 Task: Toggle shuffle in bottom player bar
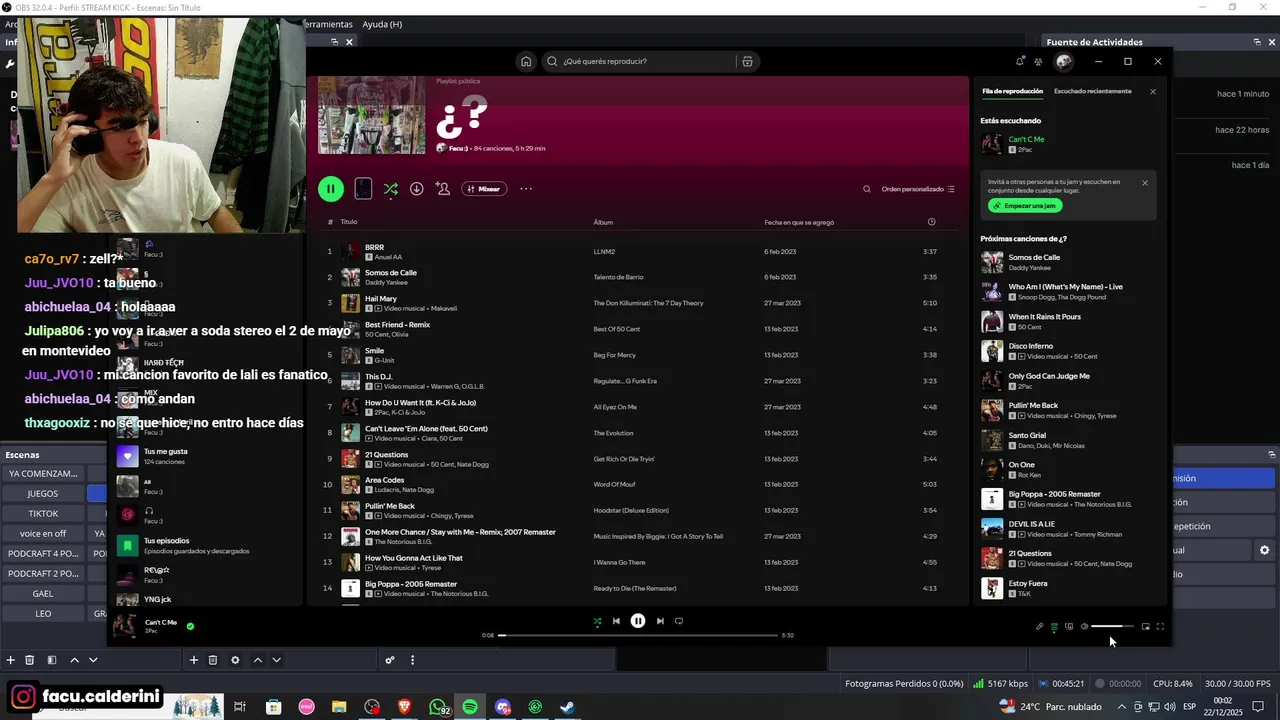point(597,621)
